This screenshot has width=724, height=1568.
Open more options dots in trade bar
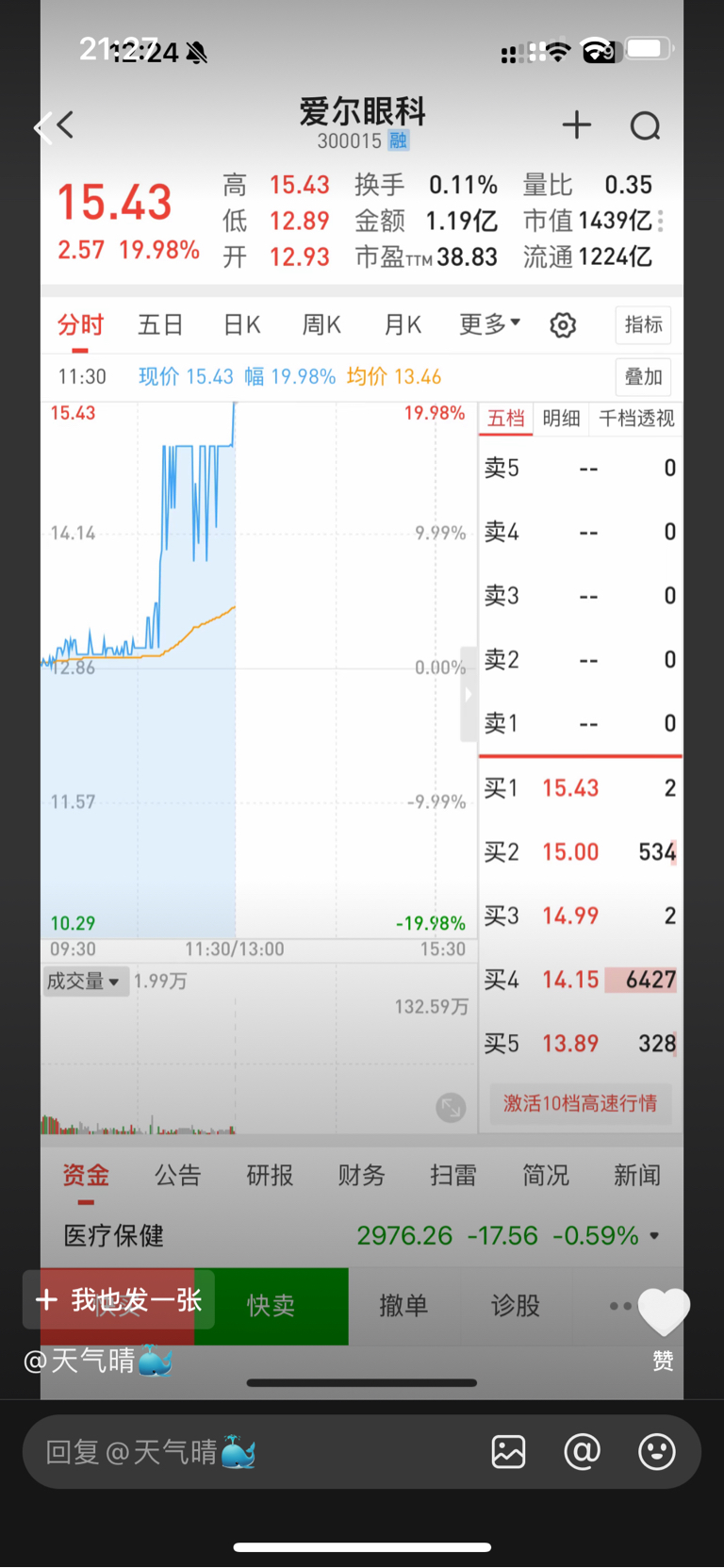tap(619, 1306)
